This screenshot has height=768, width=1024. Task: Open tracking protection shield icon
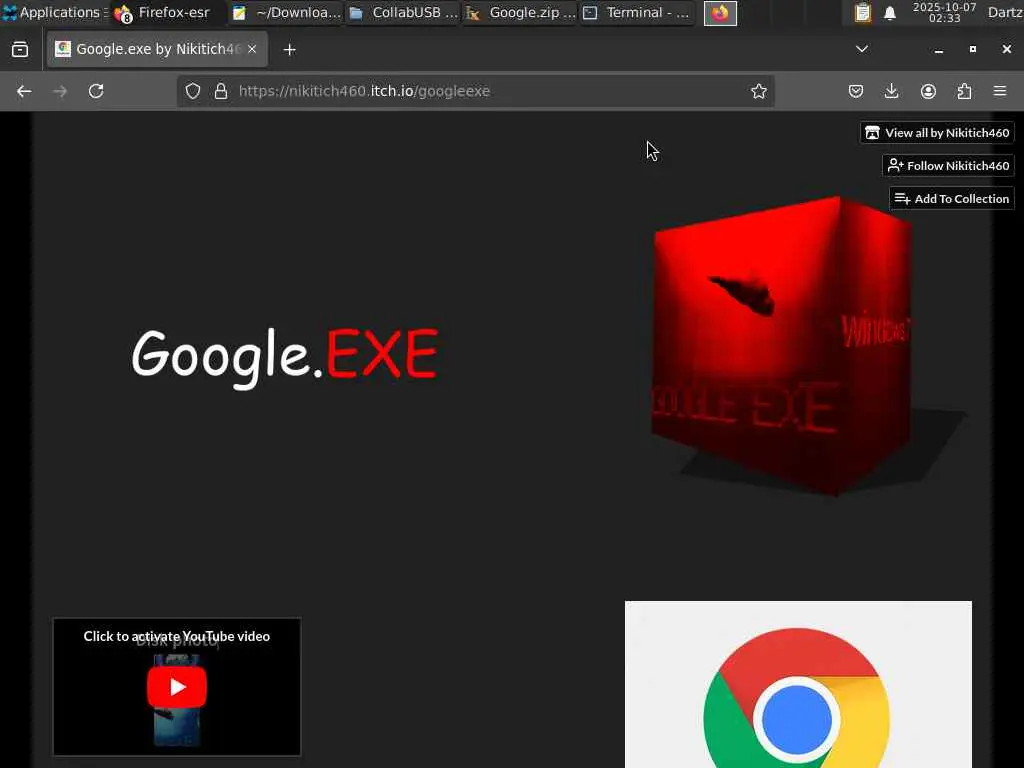pos(193,91)
